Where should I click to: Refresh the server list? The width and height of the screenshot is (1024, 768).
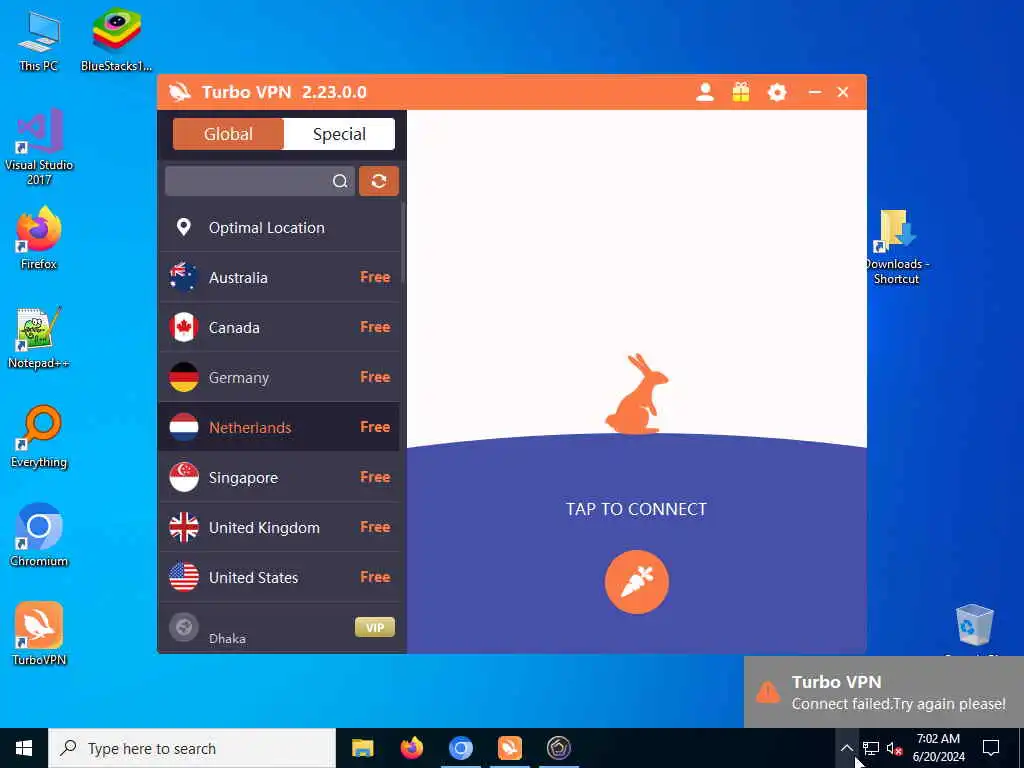pos(379,181)
